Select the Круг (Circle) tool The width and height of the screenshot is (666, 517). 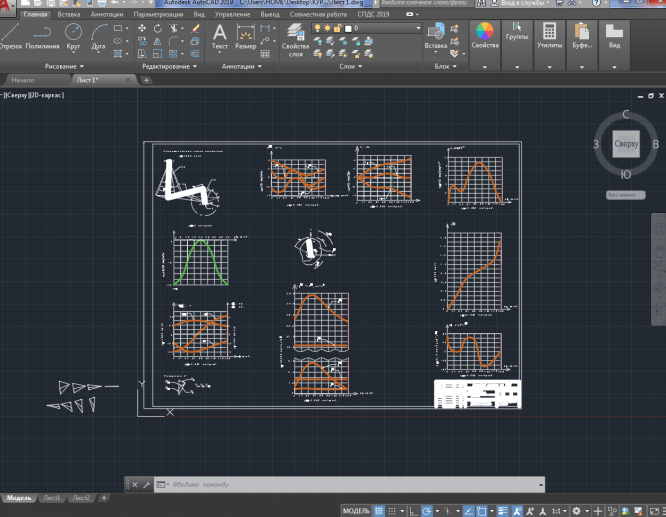pyautogui.click(x=73, y=34)
